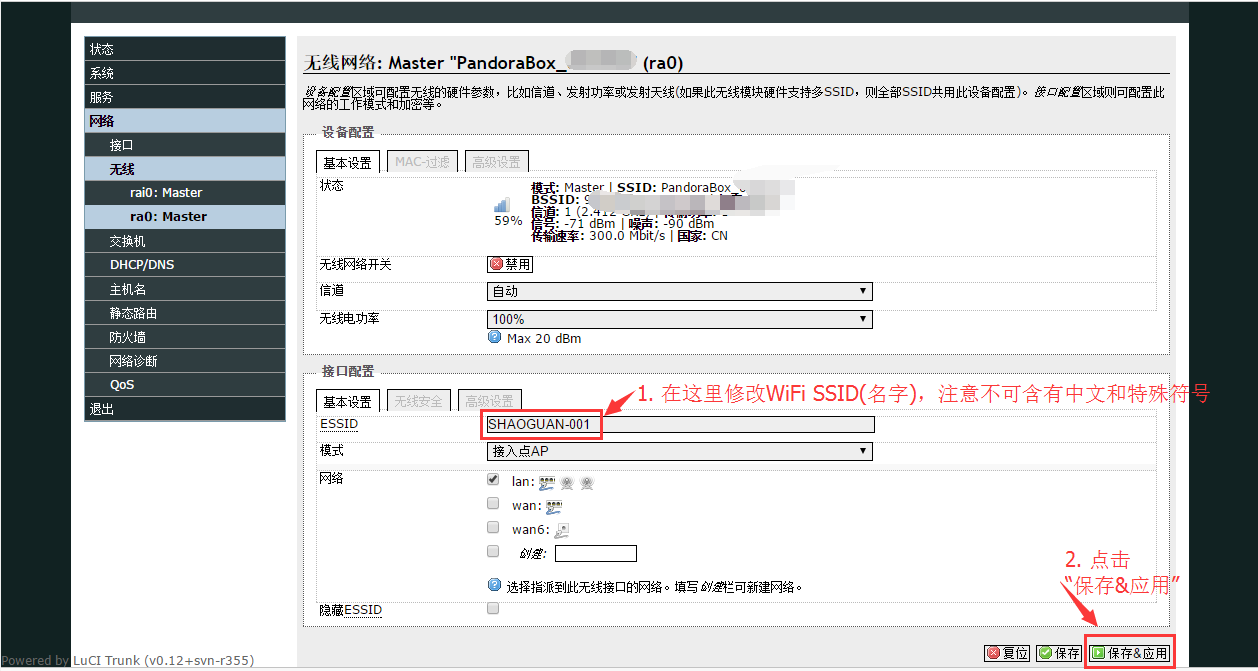Image resolution: width=1258 pixels, height=671 pixels.
Task: Switch to device 基本设置 tab
Action: click(347, 162)
